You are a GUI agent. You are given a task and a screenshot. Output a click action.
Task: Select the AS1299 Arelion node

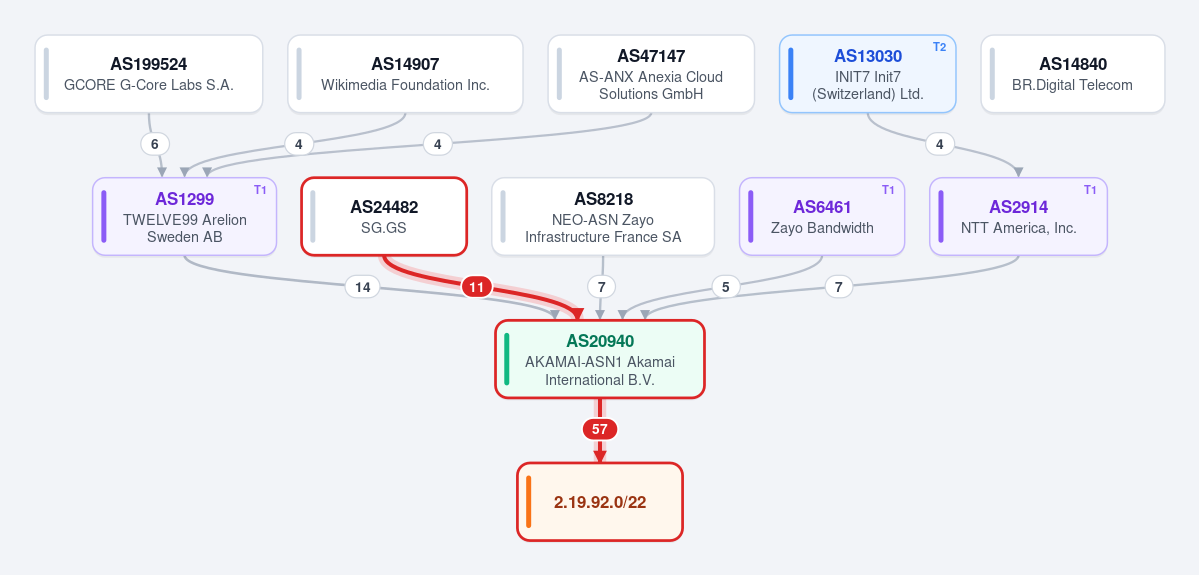pyautogui.click(x=184, y=217)
